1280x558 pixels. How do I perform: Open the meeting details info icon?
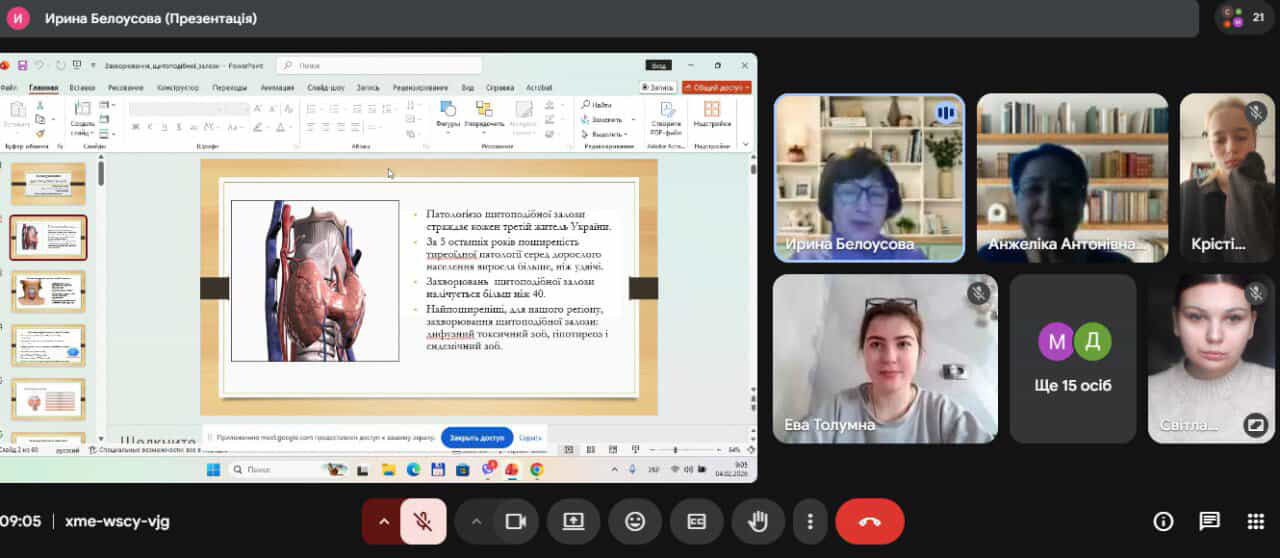tap(1163, 521)
